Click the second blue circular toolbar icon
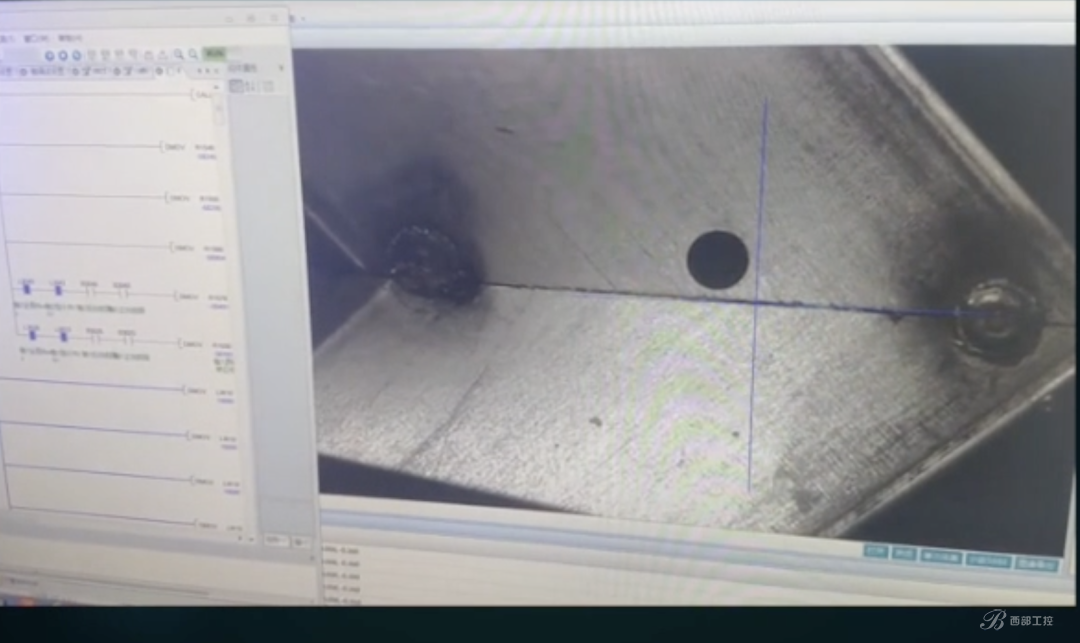 coord(63,56)
